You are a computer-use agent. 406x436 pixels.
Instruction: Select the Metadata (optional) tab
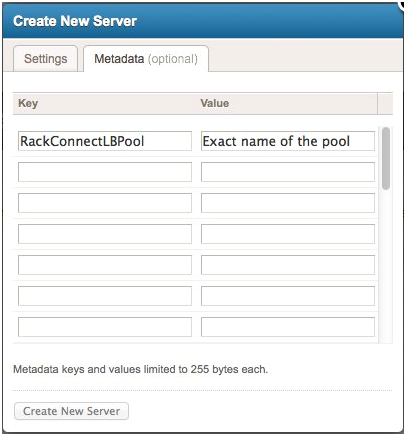[x=146, y=59]
